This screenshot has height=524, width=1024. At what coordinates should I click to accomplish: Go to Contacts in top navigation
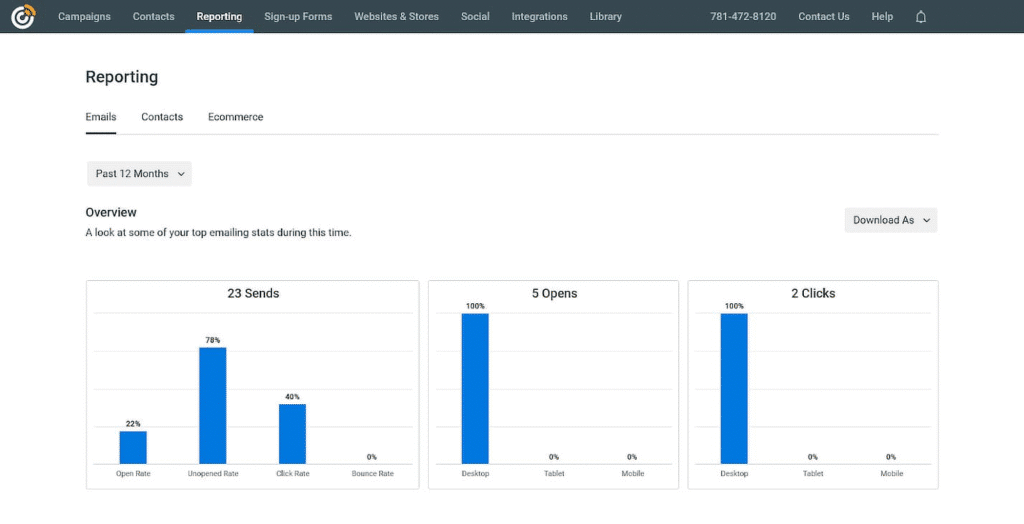coord(153,16)
